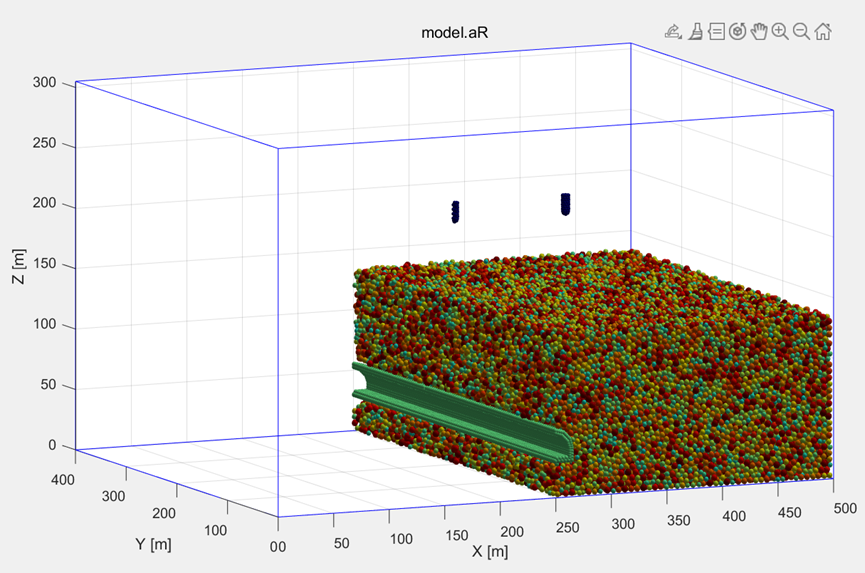865x573 pixels.
Task: Select the plot title model.aR
Action: (455, 32)
